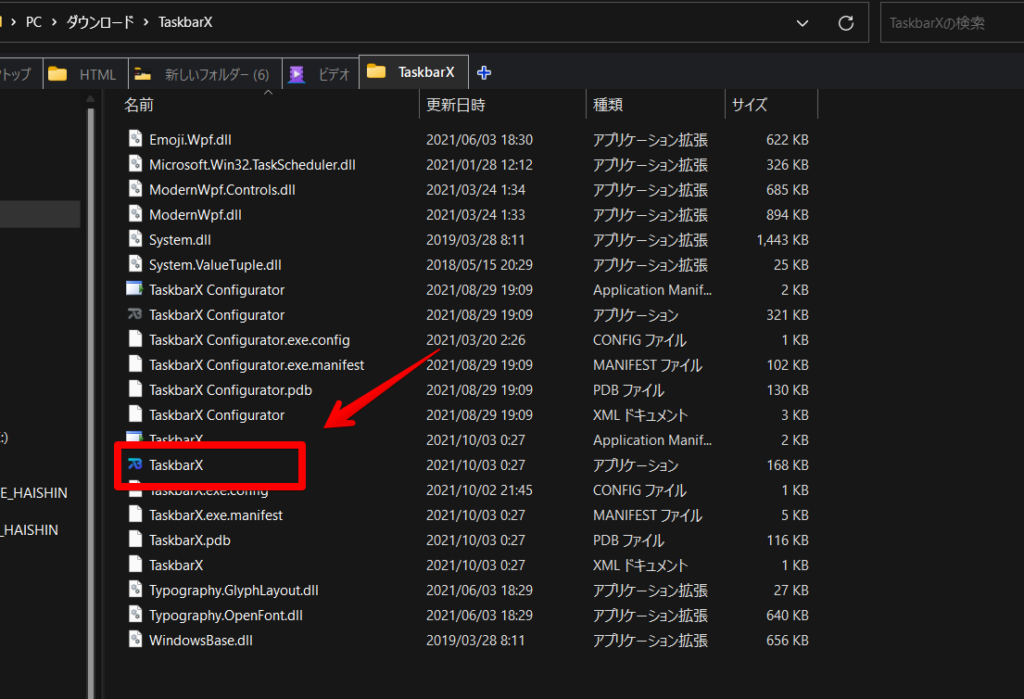Select file name System.ValueTuple.dll
This screenshot has height=699, width=1024.
click(x=215, y=265)
